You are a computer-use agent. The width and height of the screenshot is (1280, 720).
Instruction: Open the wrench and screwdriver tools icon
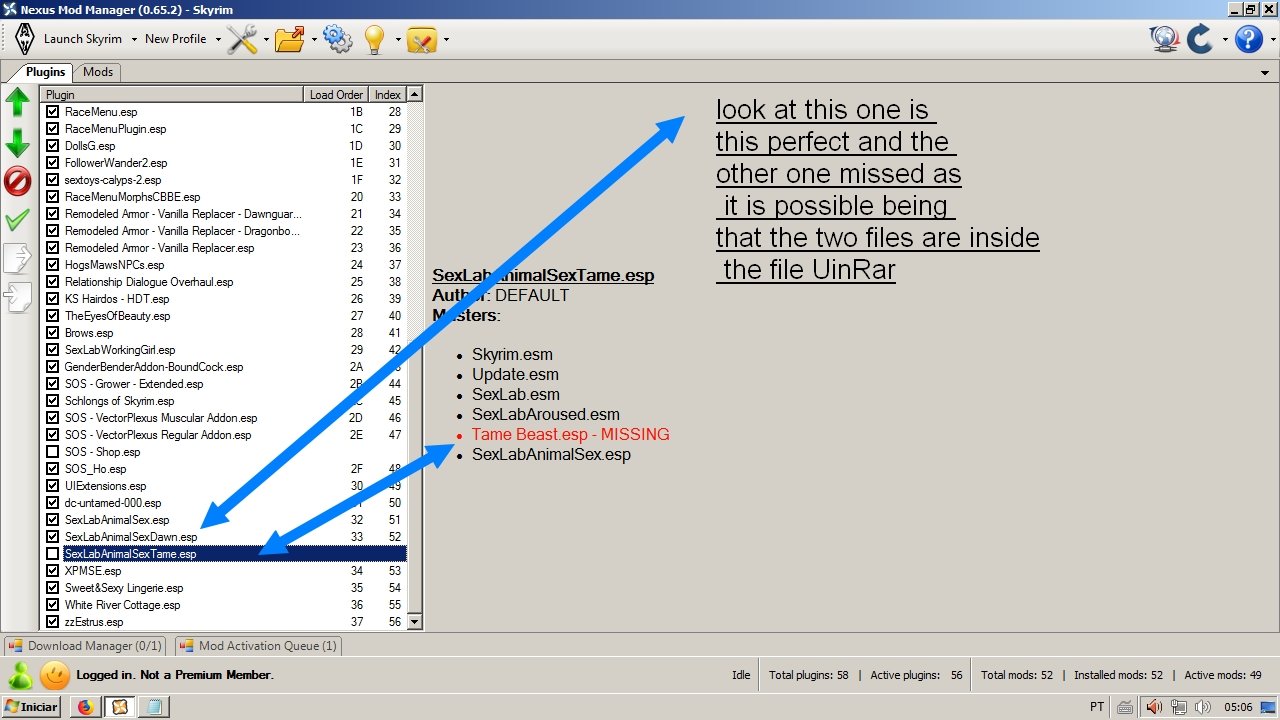point(242,39)
